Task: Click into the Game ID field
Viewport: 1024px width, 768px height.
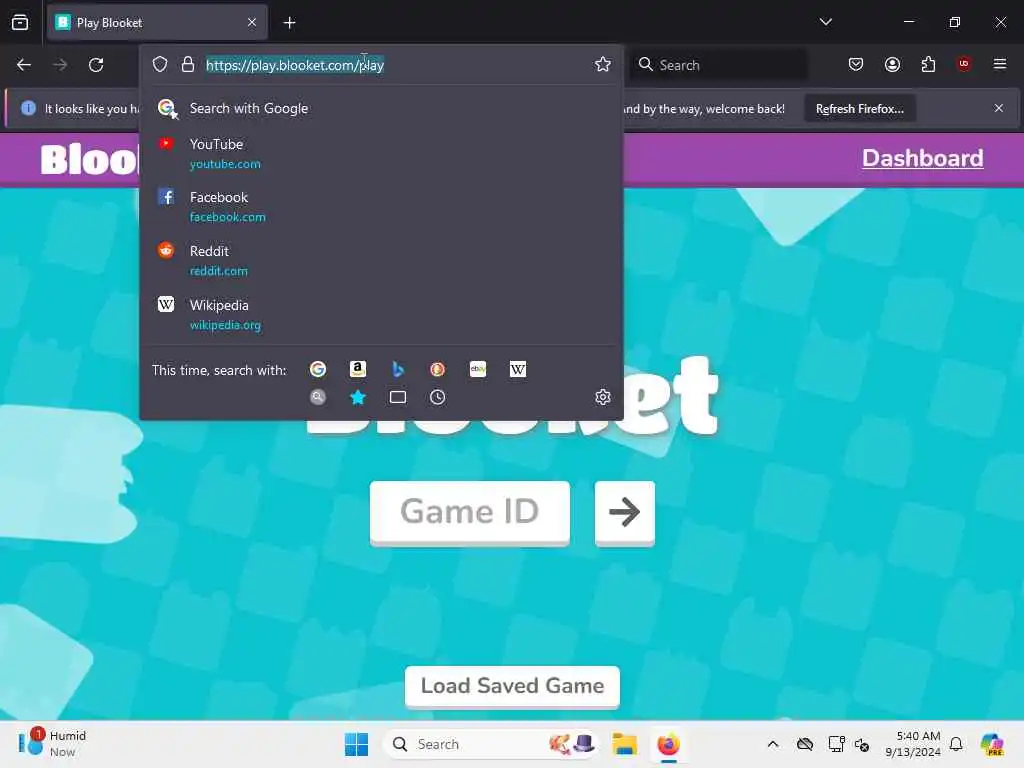Action: [x=470, y=513]
